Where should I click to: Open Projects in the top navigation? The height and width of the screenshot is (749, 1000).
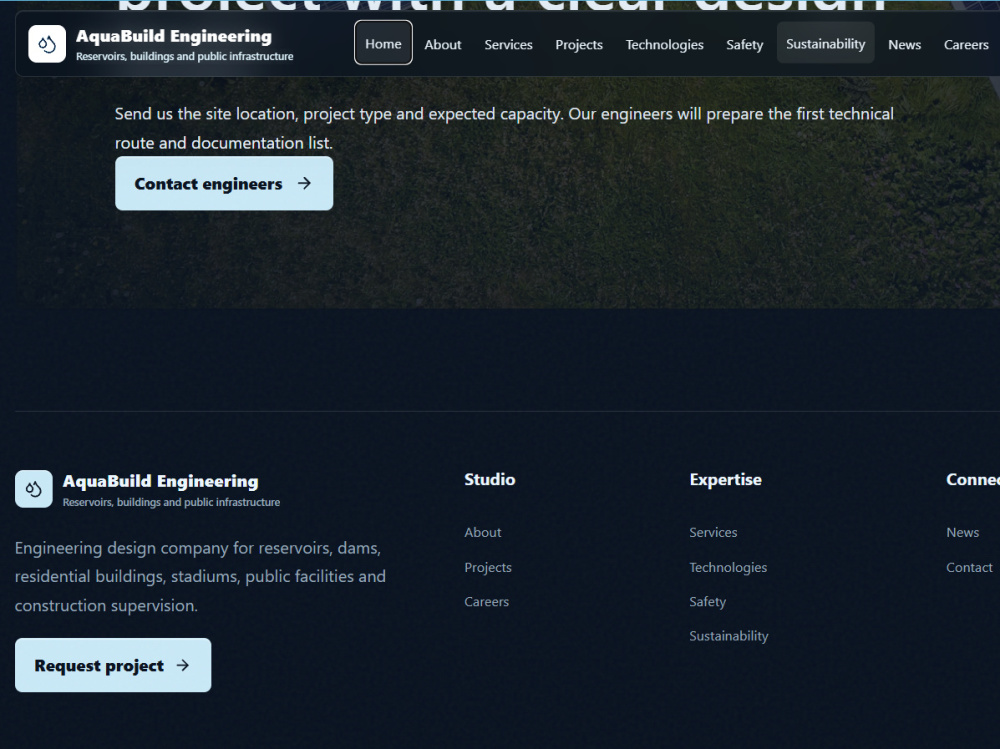pos(579,44)
